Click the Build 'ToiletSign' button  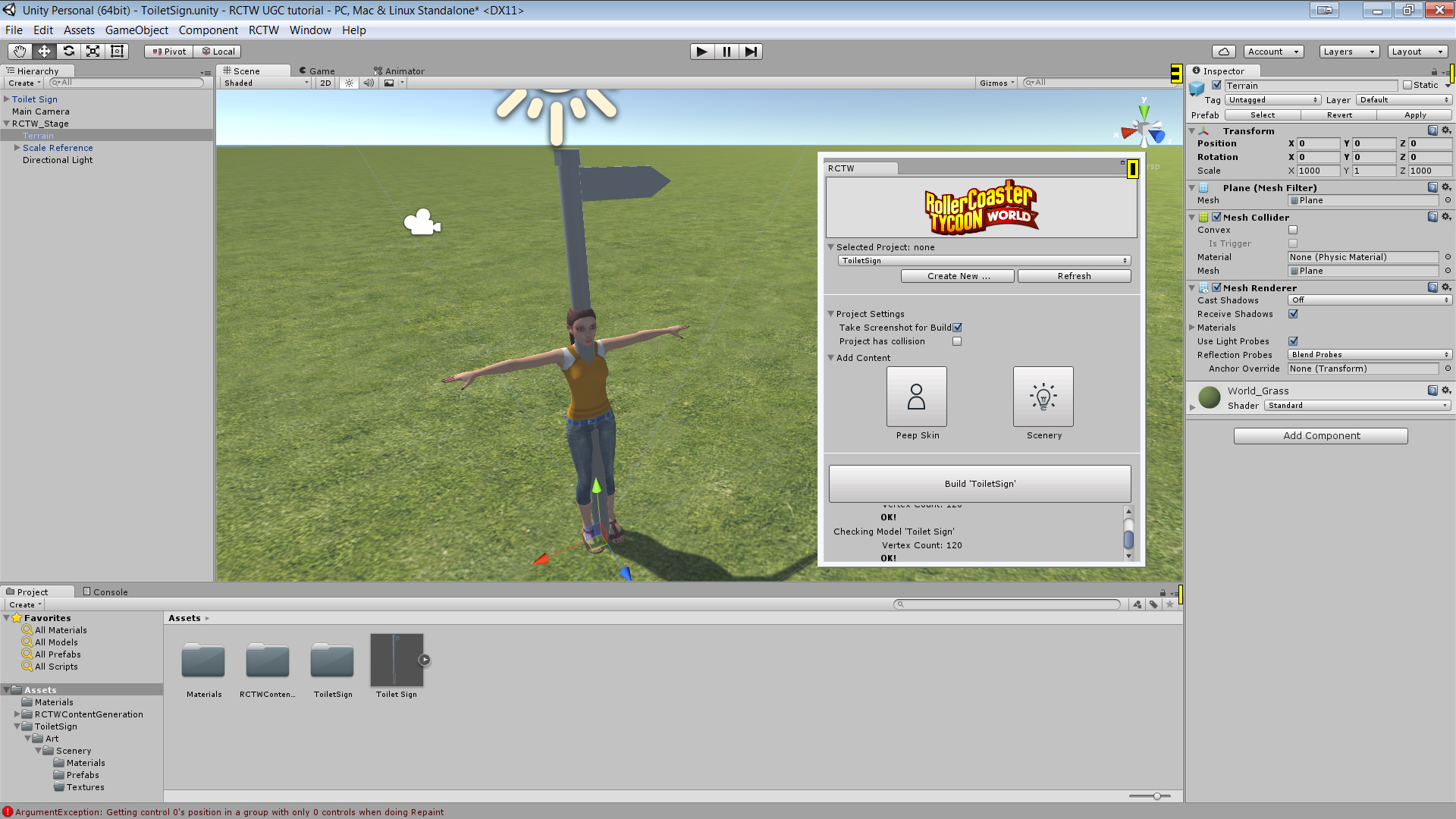[980, 484]
